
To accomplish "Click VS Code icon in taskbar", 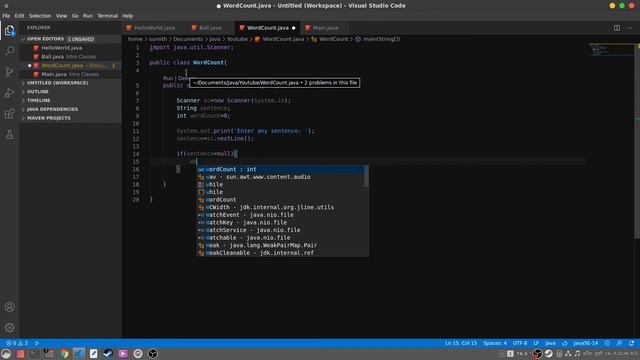I will (79, 353).
